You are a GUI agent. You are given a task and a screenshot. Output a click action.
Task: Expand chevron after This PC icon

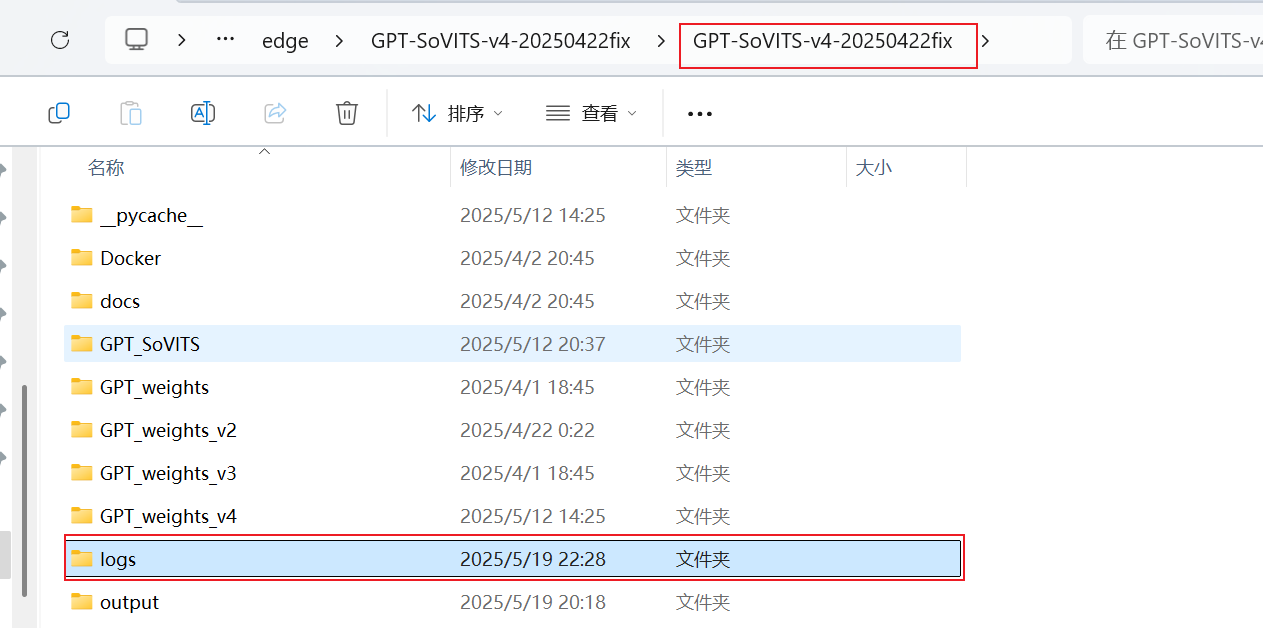181,41
